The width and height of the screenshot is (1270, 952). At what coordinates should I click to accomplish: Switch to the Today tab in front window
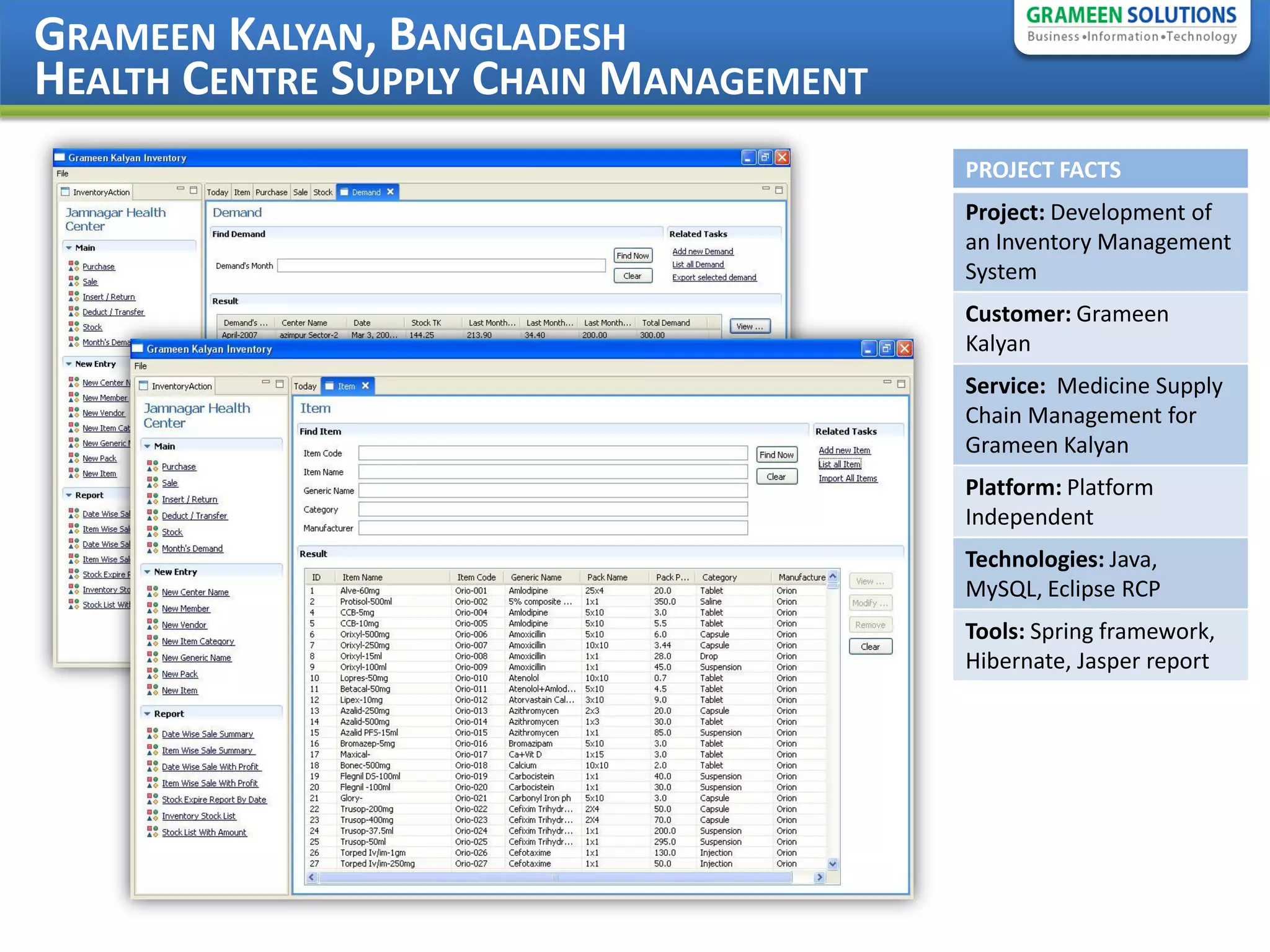pos(305,386)
